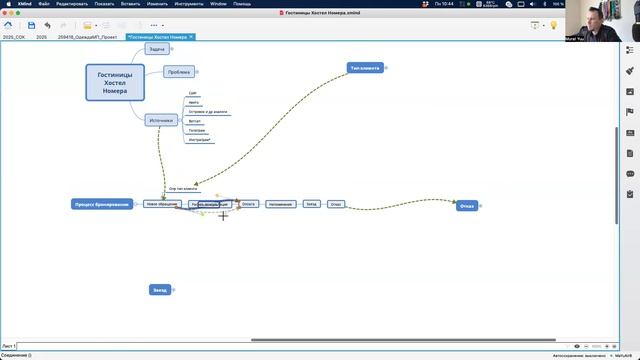Click the presentation mode toolbar icon
Image resolution: width=640 pixels, height=360 pixels.
tap(535, 25)
